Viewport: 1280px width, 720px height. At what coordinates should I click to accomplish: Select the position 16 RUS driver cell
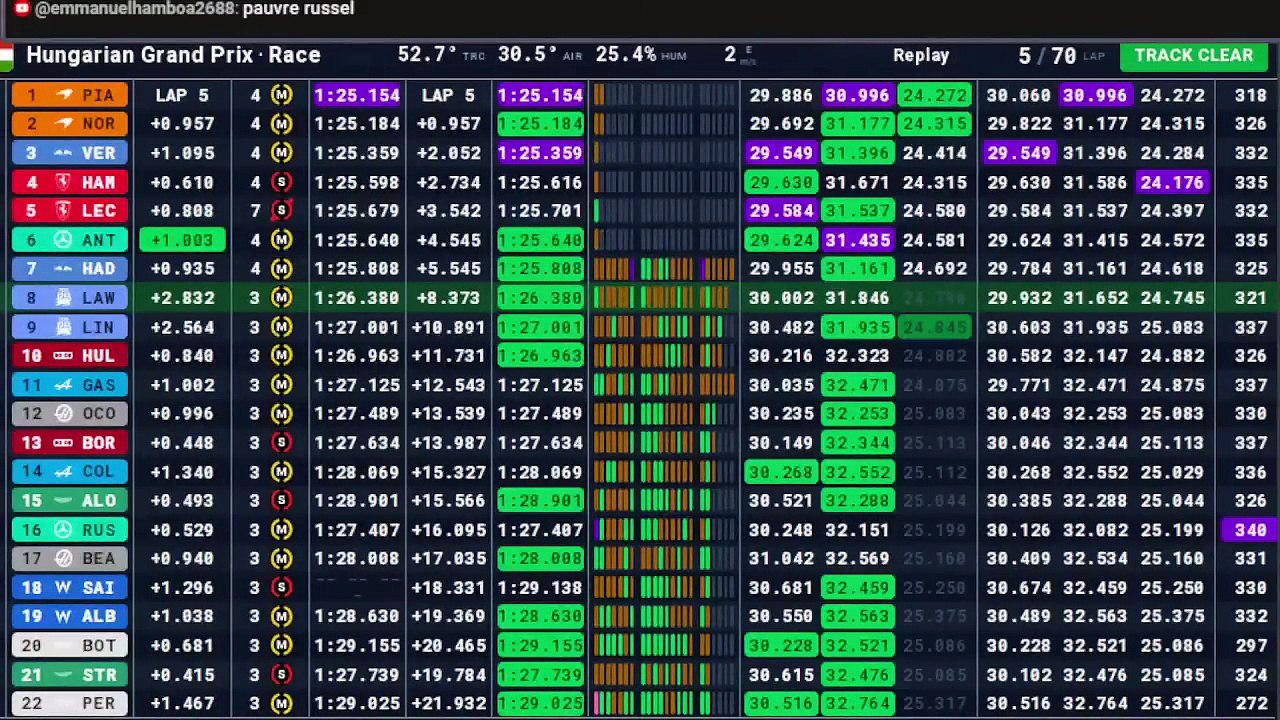pyautogui.click(x=69, y=530)
